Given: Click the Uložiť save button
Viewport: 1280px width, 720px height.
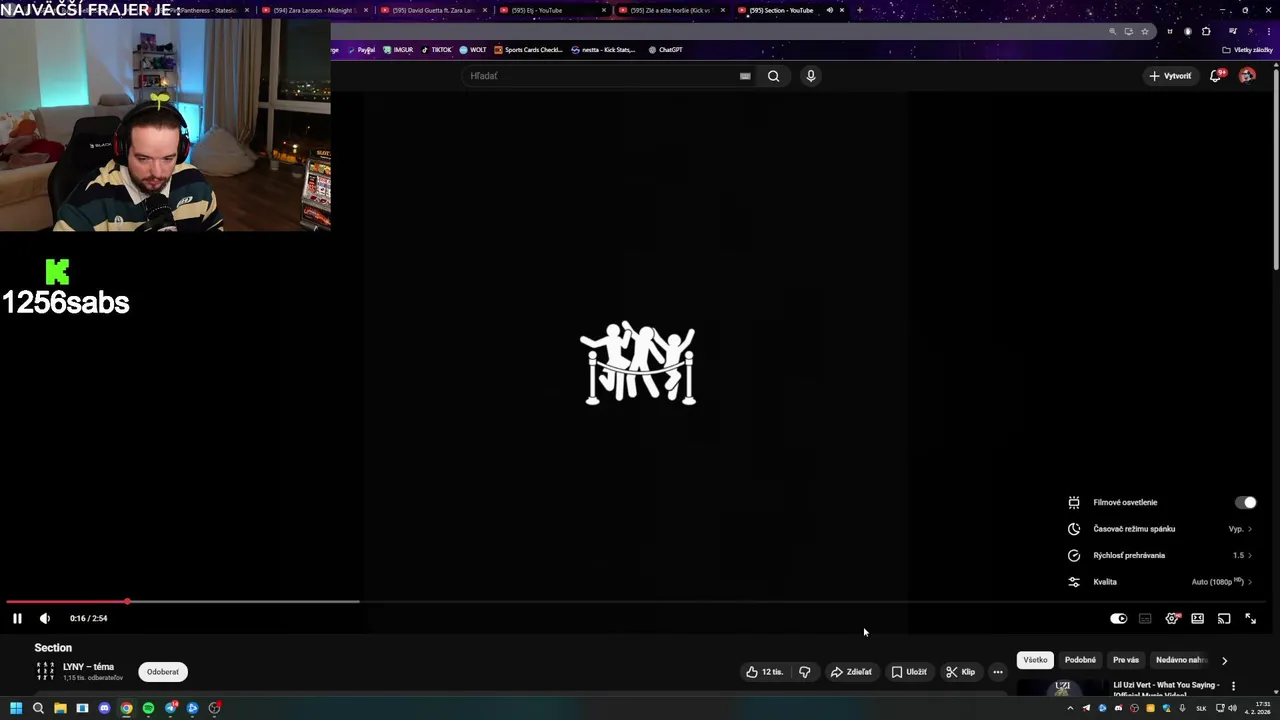Looking at the screenshot, I should (909, 672).
